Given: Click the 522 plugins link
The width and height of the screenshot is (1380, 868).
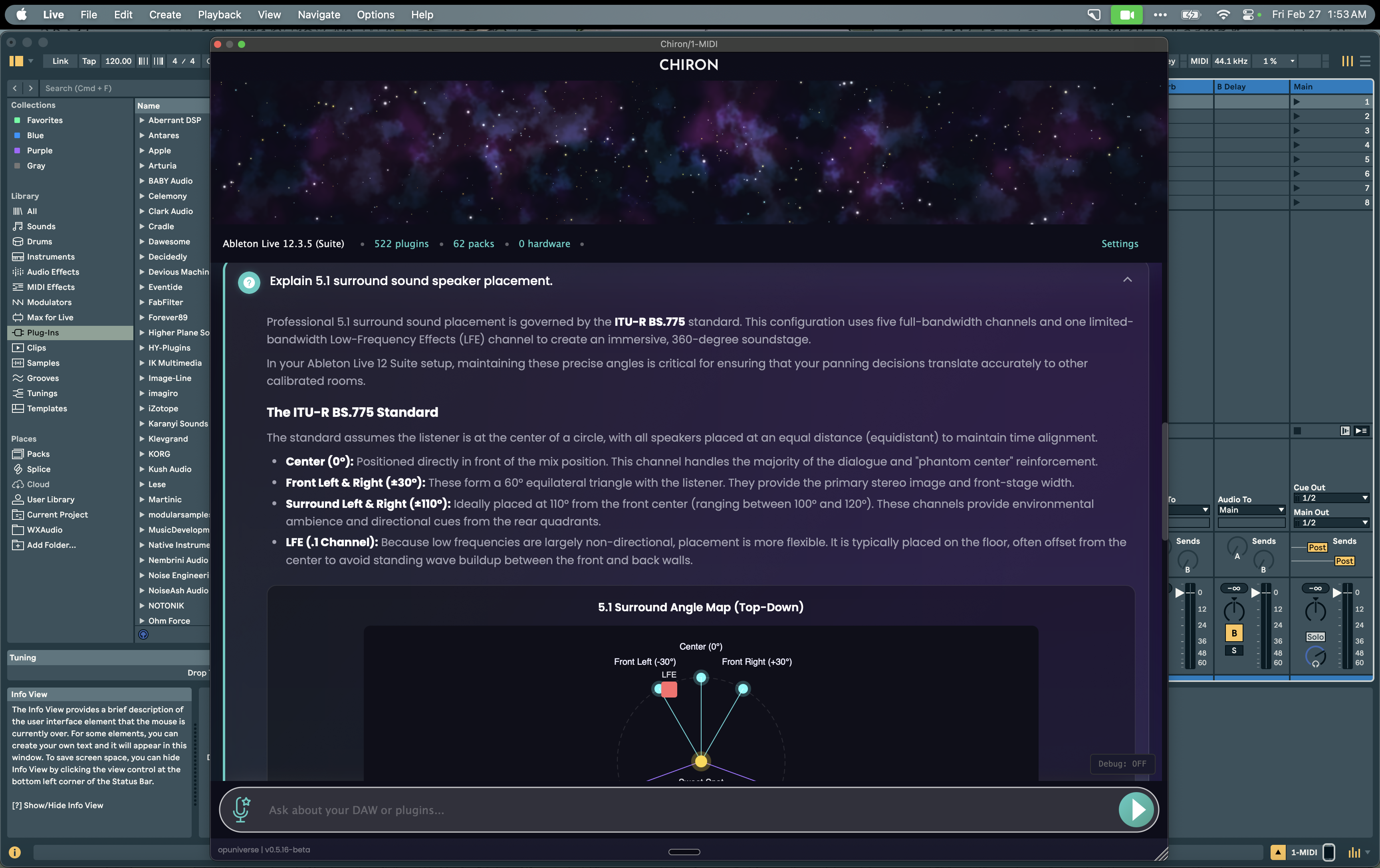Looking at the screenshot, I should point(401,244).
